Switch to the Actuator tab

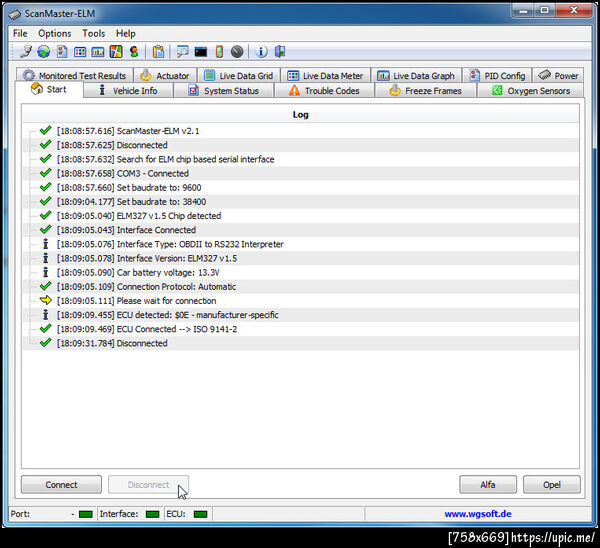tap(165, 75)
